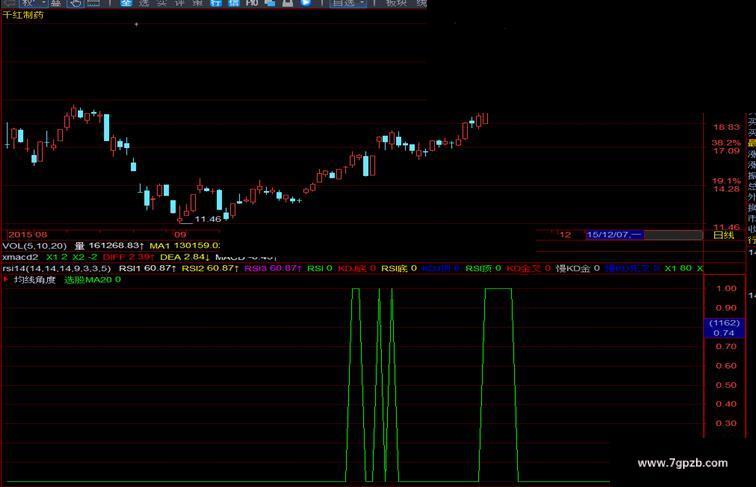Click the 0.50 indicator scale value

[726, 385]
